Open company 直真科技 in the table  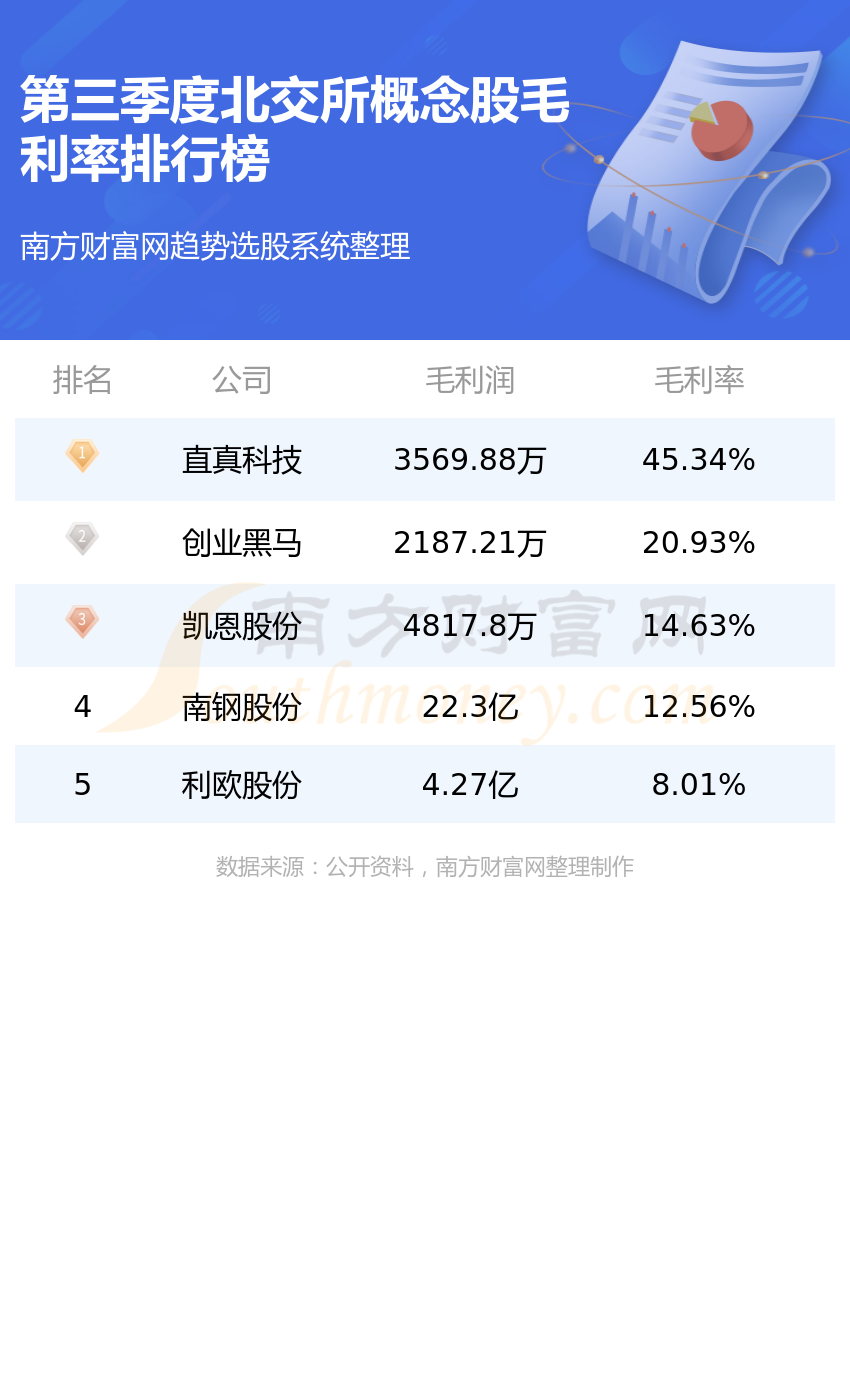coord(242,460)
